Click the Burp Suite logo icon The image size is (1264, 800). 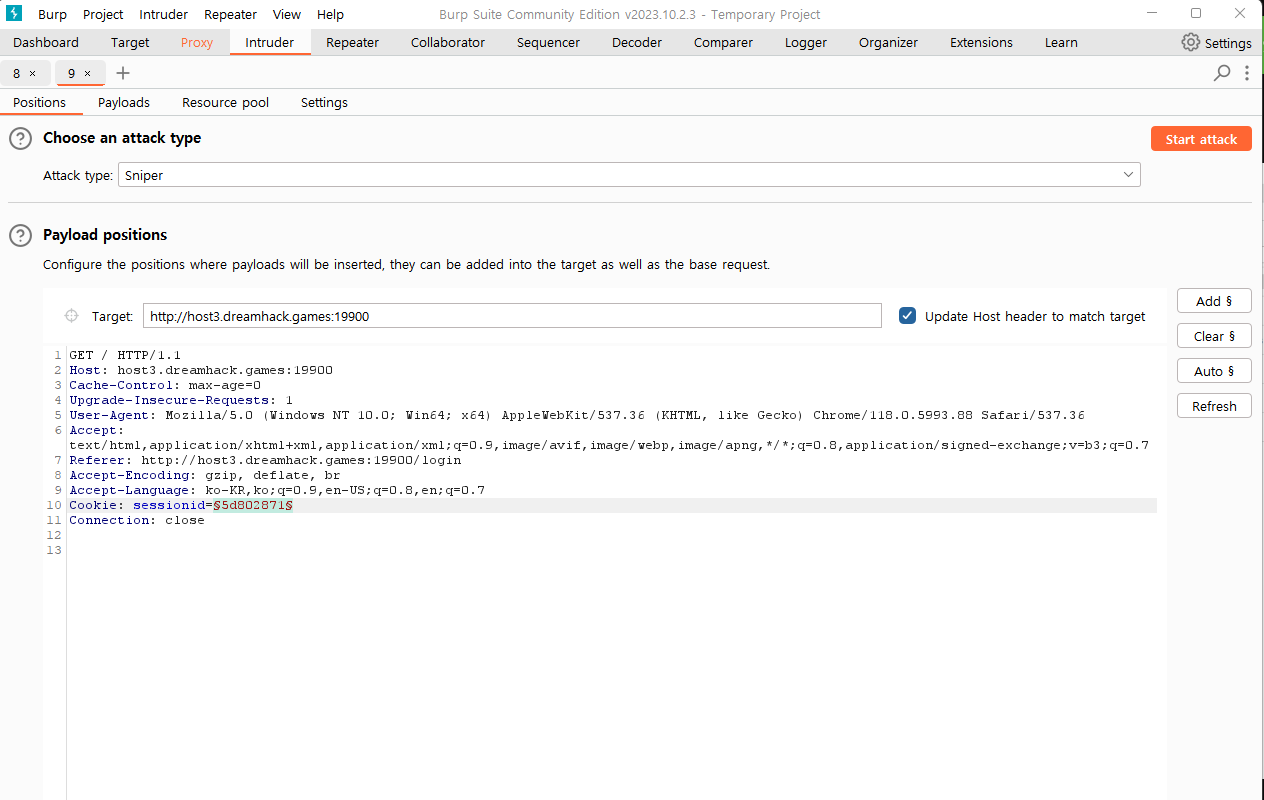pos(14,14)
